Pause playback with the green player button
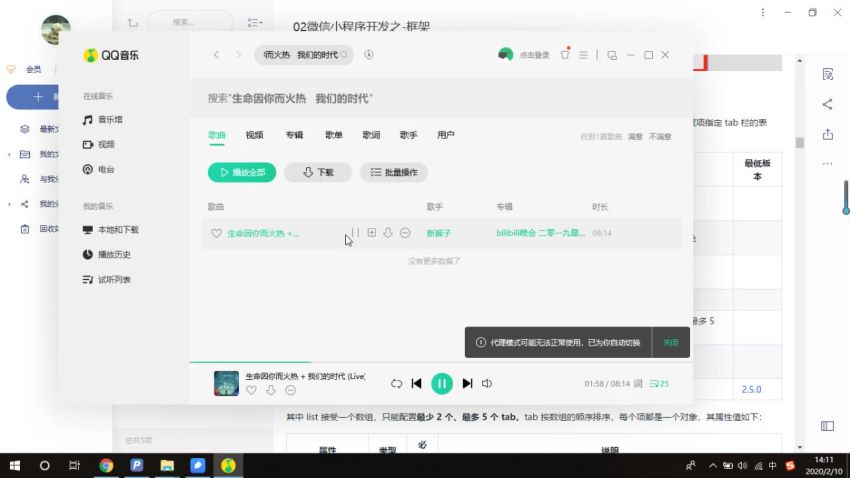The width and height of the screenshot is (850, 478). pyautogui.click(x=442, y=384)
